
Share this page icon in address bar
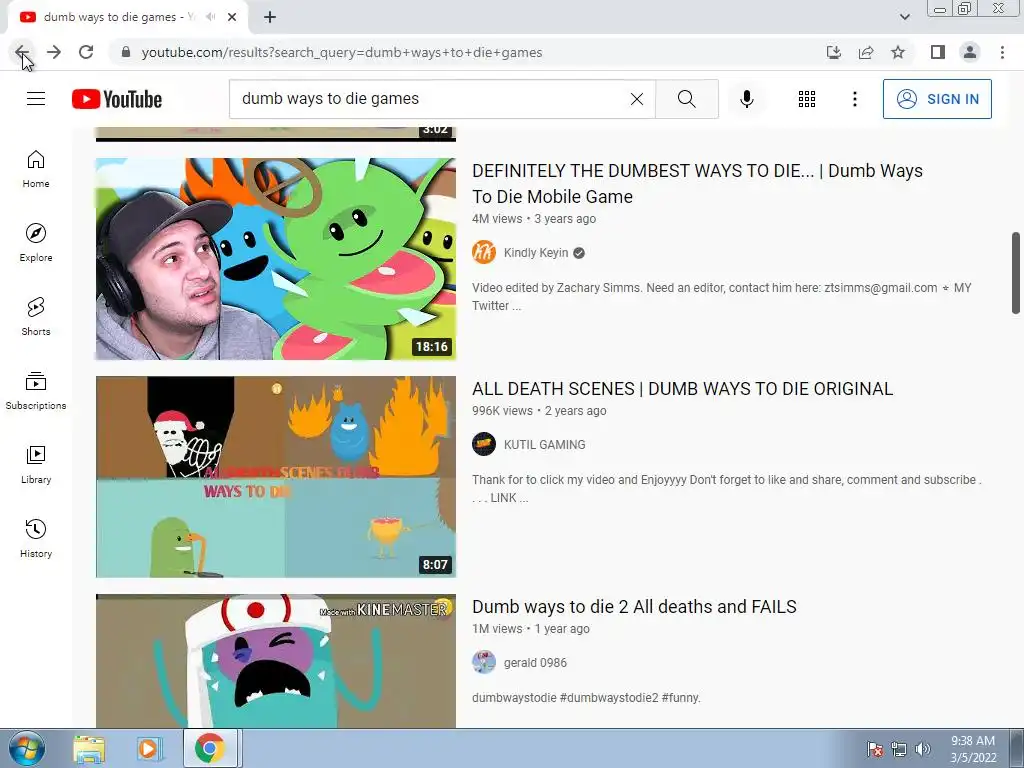pos(866,52)
